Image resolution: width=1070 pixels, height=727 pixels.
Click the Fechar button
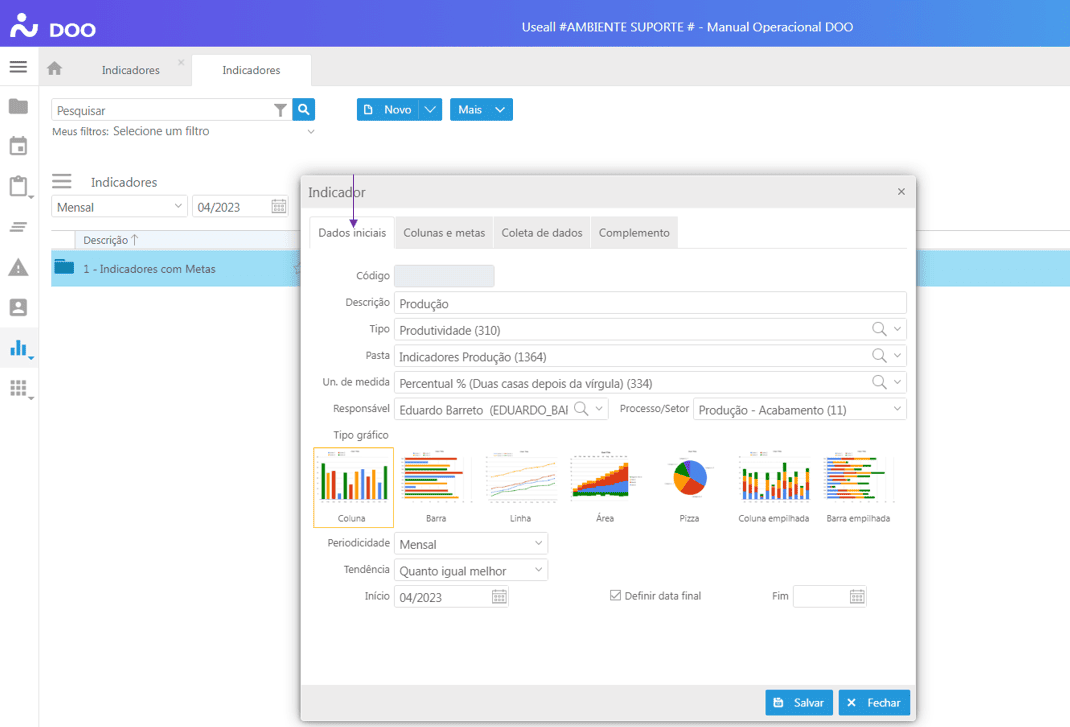pyautogui.click(x=874, y=703)
